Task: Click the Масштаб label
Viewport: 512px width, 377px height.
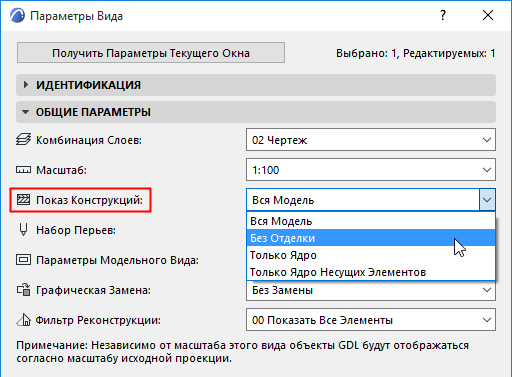Action: coord(61,170)
